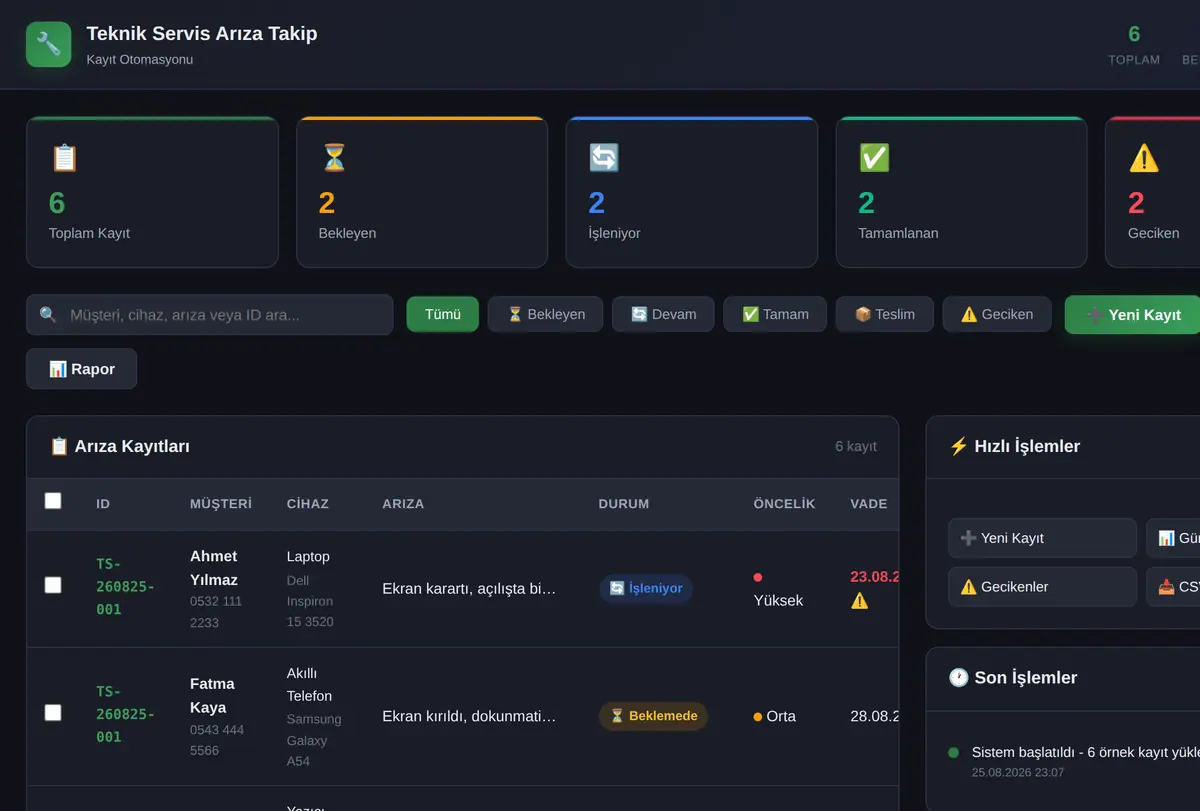Show Devam filter records
The image size is (1200, 811).
(x=664, y=314)
